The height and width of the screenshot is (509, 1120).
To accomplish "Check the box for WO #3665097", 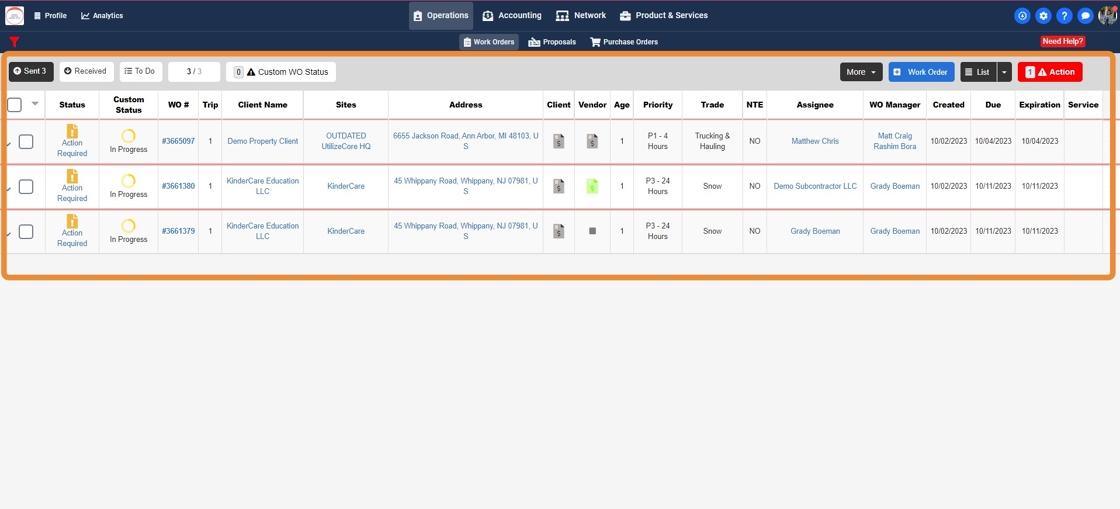I will [x=26, y=141].
